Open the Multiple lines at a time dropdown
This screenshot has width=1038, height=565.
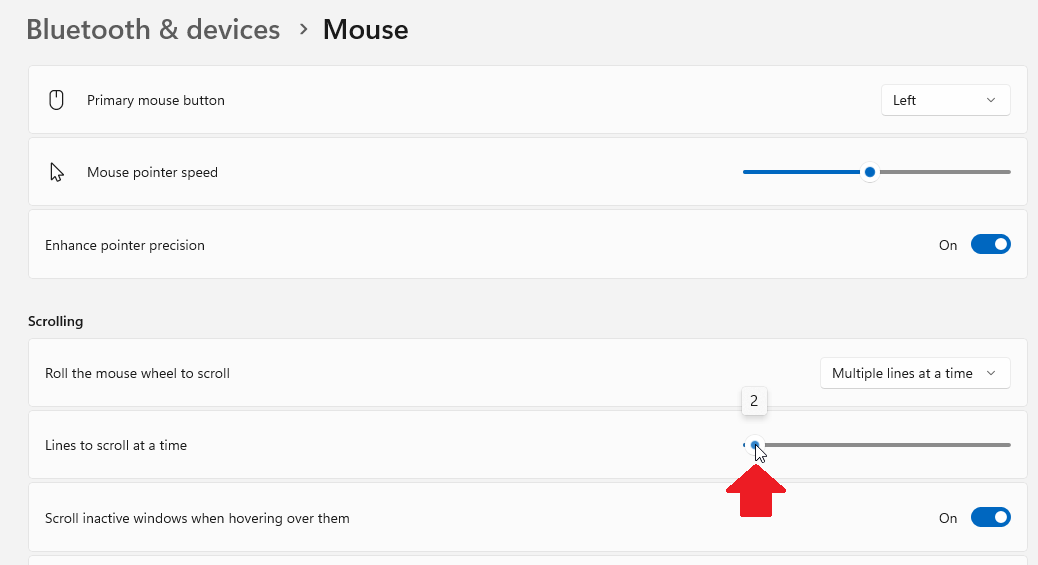tap(915, 373)
